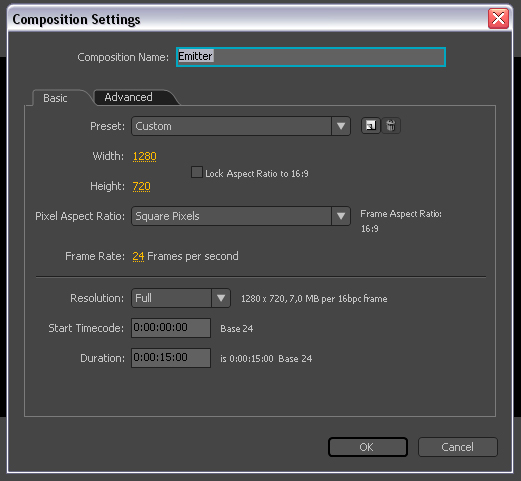Click the Composition Name field
Viewport: 521px width, 481px height.
(x=311, y=57)
